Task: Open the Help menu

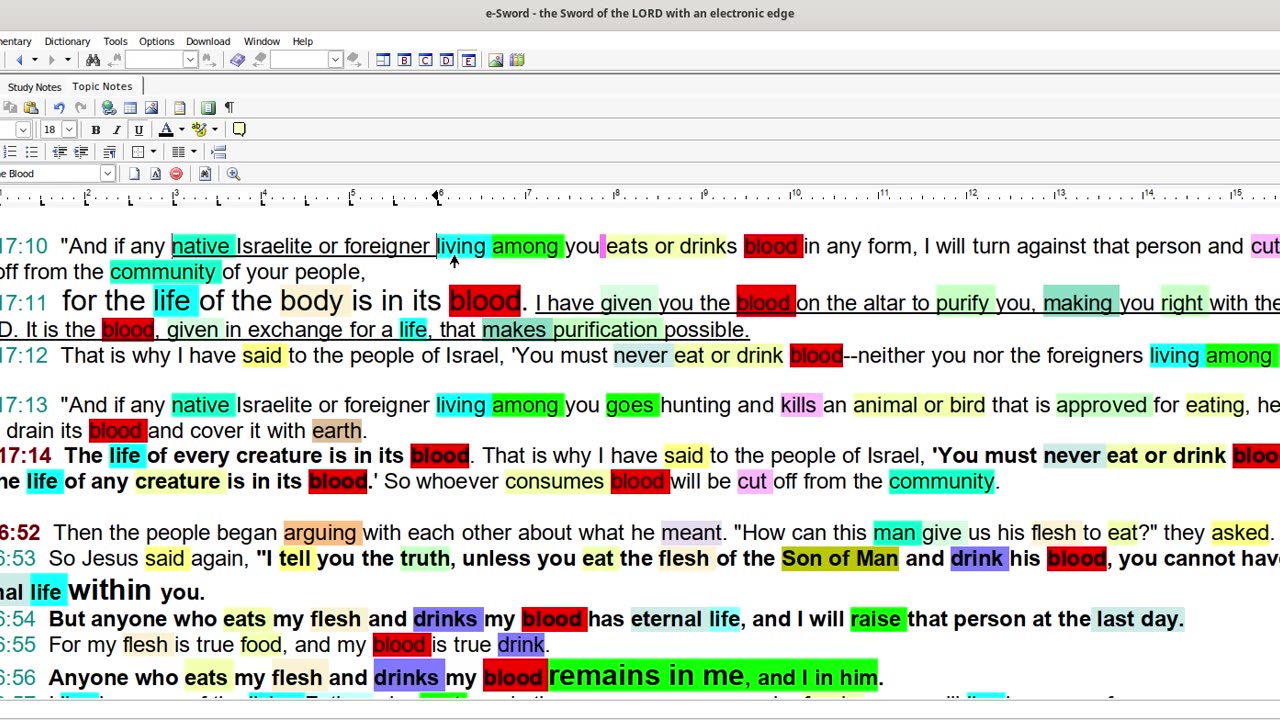Action: pos(303,42)
